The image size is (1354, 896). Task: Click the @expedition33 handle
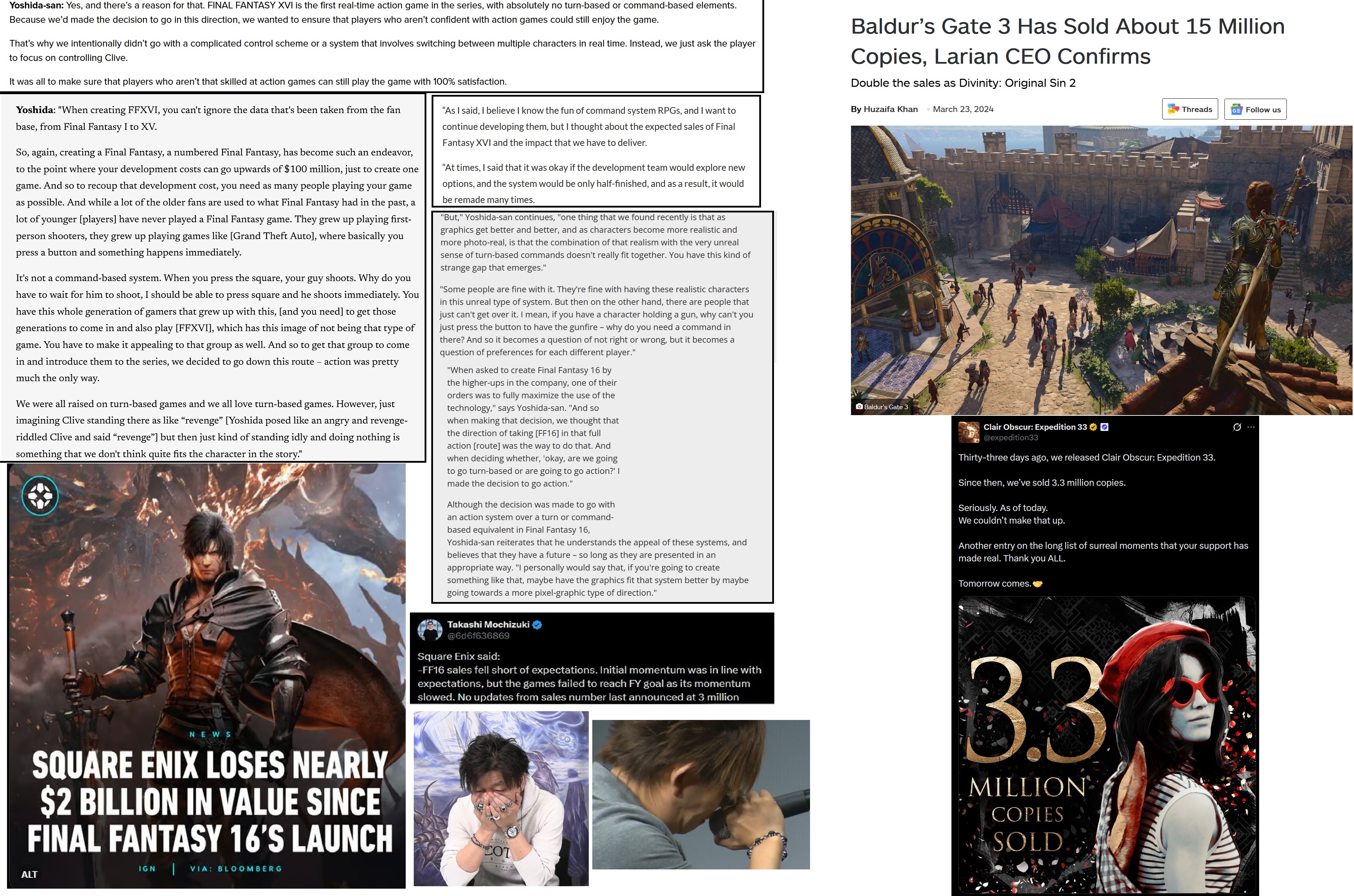point(1011,438)
